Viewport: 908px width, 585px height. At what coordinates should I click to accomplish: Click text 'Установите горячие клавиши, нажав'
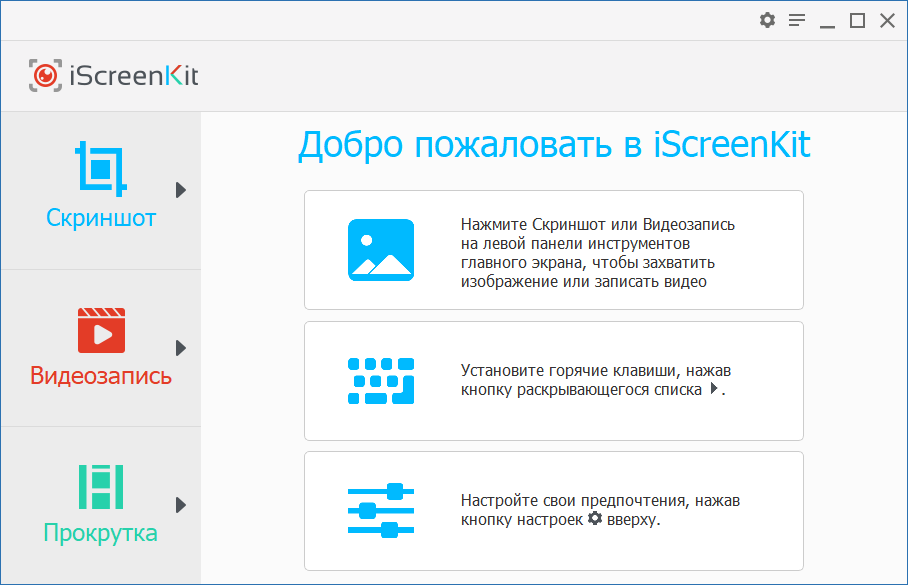tap(596, 370)
